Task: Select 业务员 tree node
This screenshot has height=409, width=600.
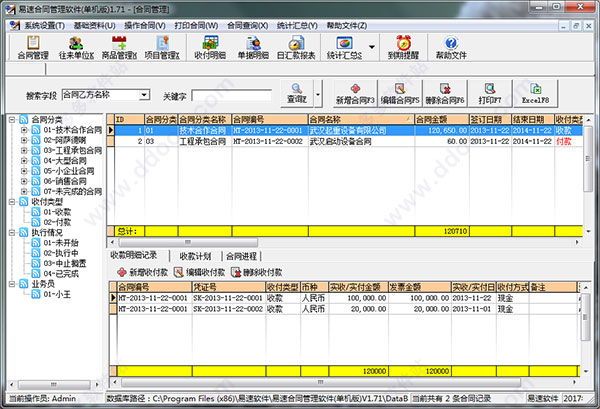Action: click(43, 284)
